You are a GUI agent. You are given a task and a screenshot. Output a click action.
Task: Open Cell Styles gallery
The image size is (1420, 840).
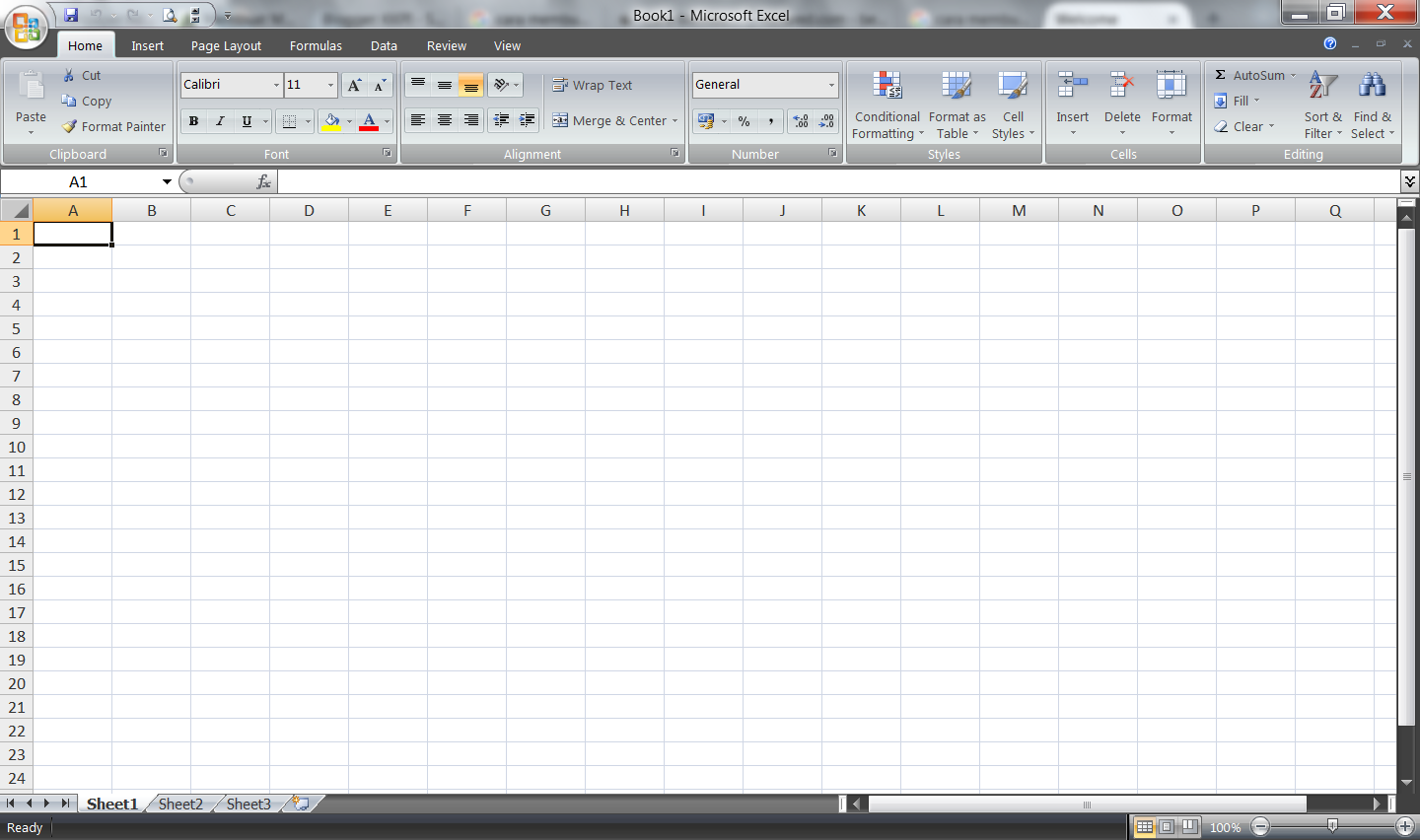(x=1013, y=105)
